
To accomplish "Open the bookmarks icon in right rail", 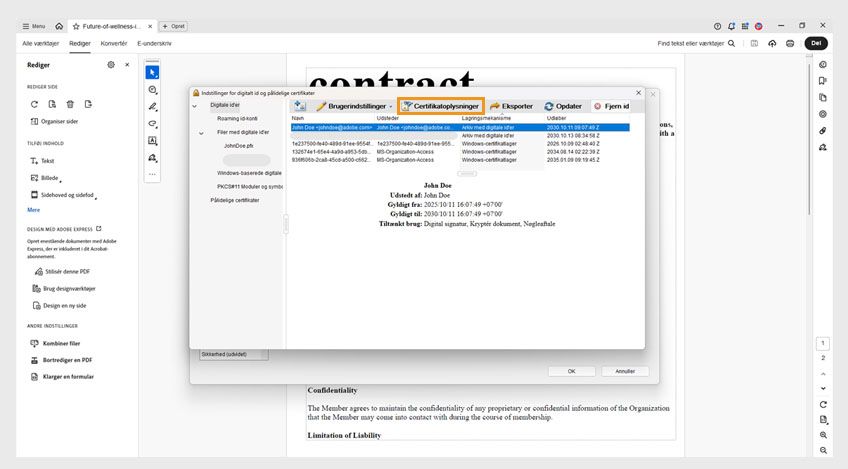I will click(x=823, y=81).
